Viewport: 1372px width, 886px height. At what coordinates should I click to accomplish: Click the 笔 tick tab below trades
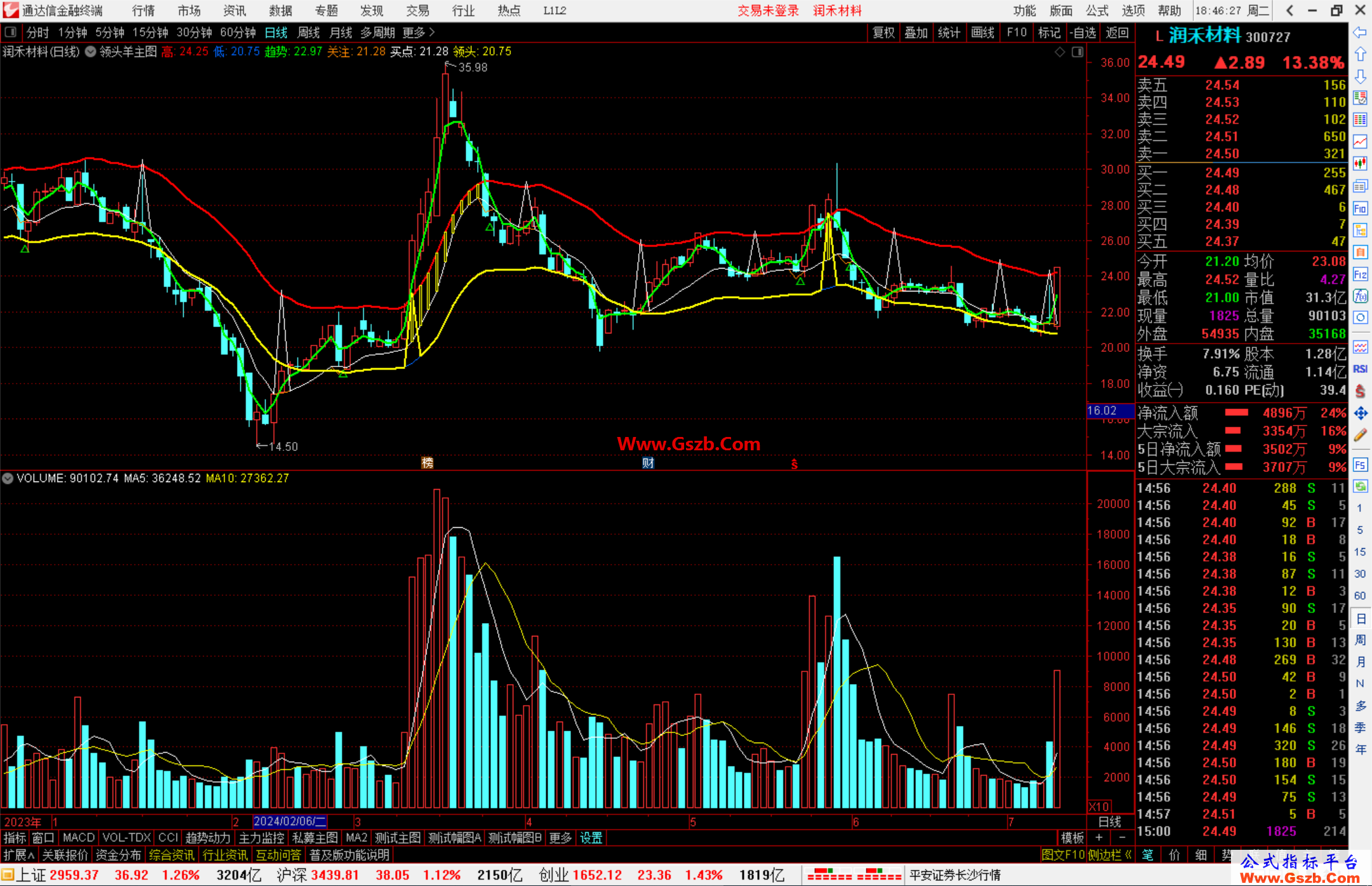[x=1147, y=855]
